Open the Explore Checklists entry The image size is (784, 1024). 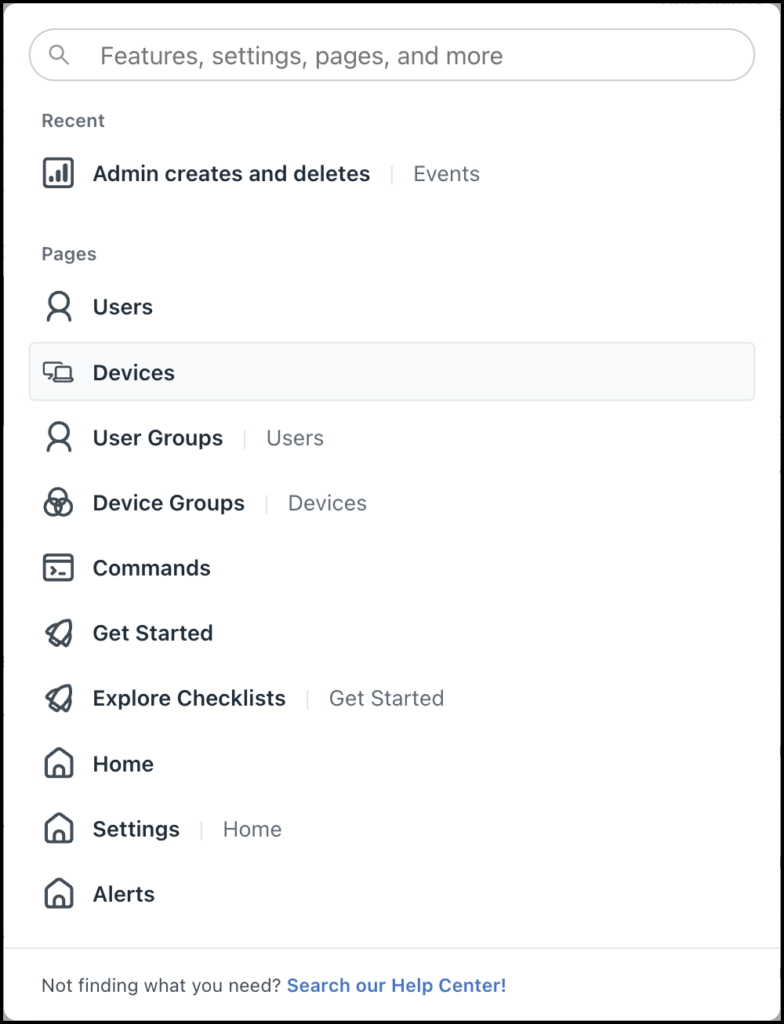(x=188, y=698)
